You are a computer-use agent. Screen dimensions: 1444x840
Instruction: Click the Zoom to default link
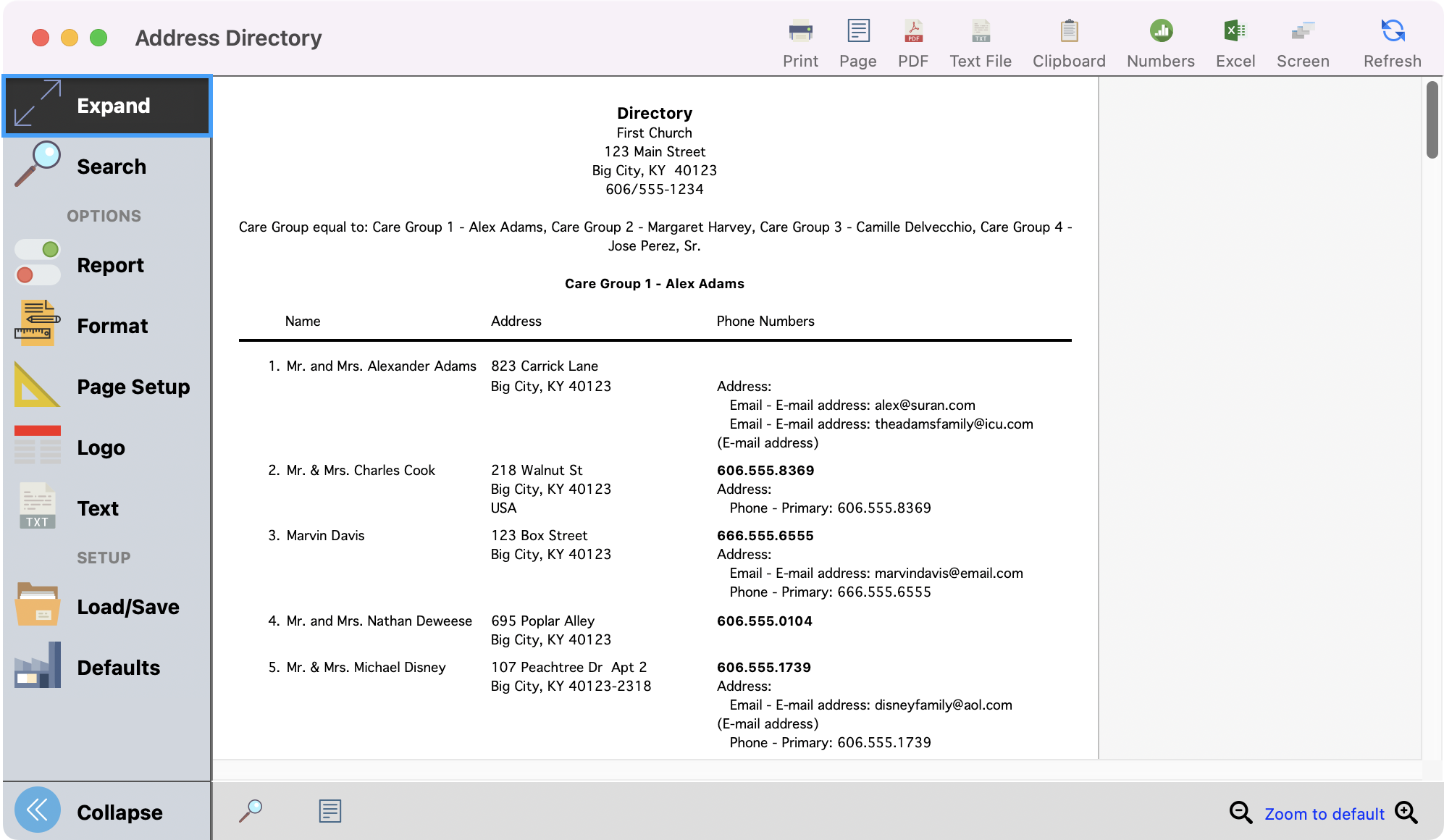click(1325, 813)
